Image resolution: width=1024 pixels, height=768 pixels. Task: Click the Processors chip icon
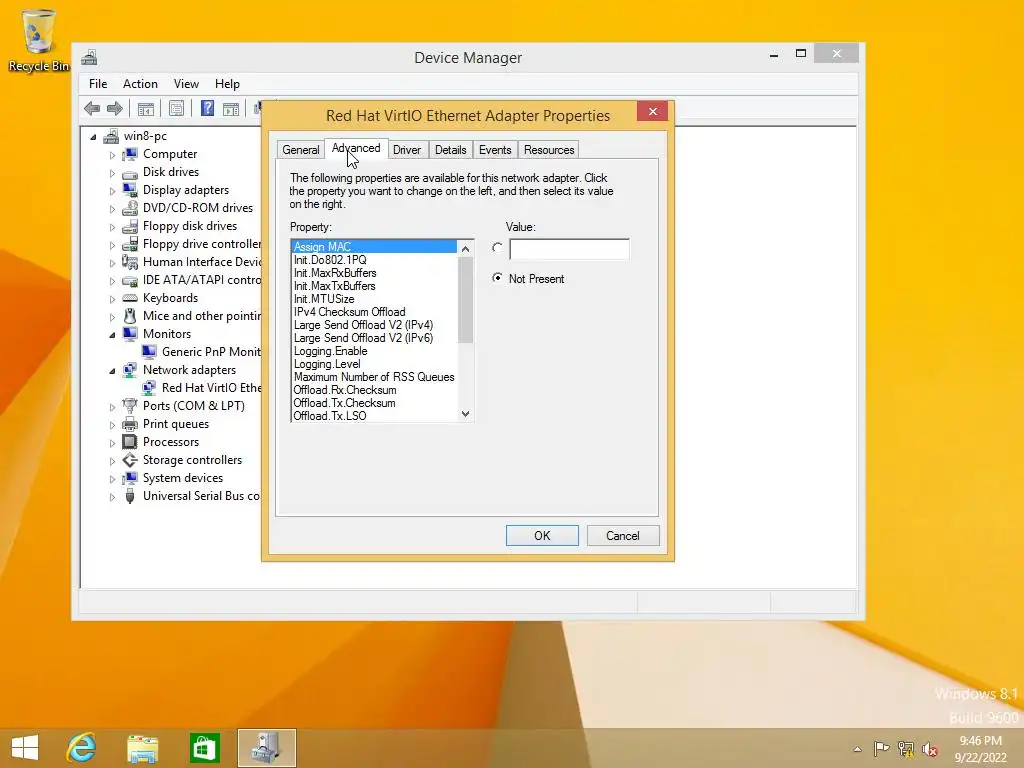tap(130, 442)
